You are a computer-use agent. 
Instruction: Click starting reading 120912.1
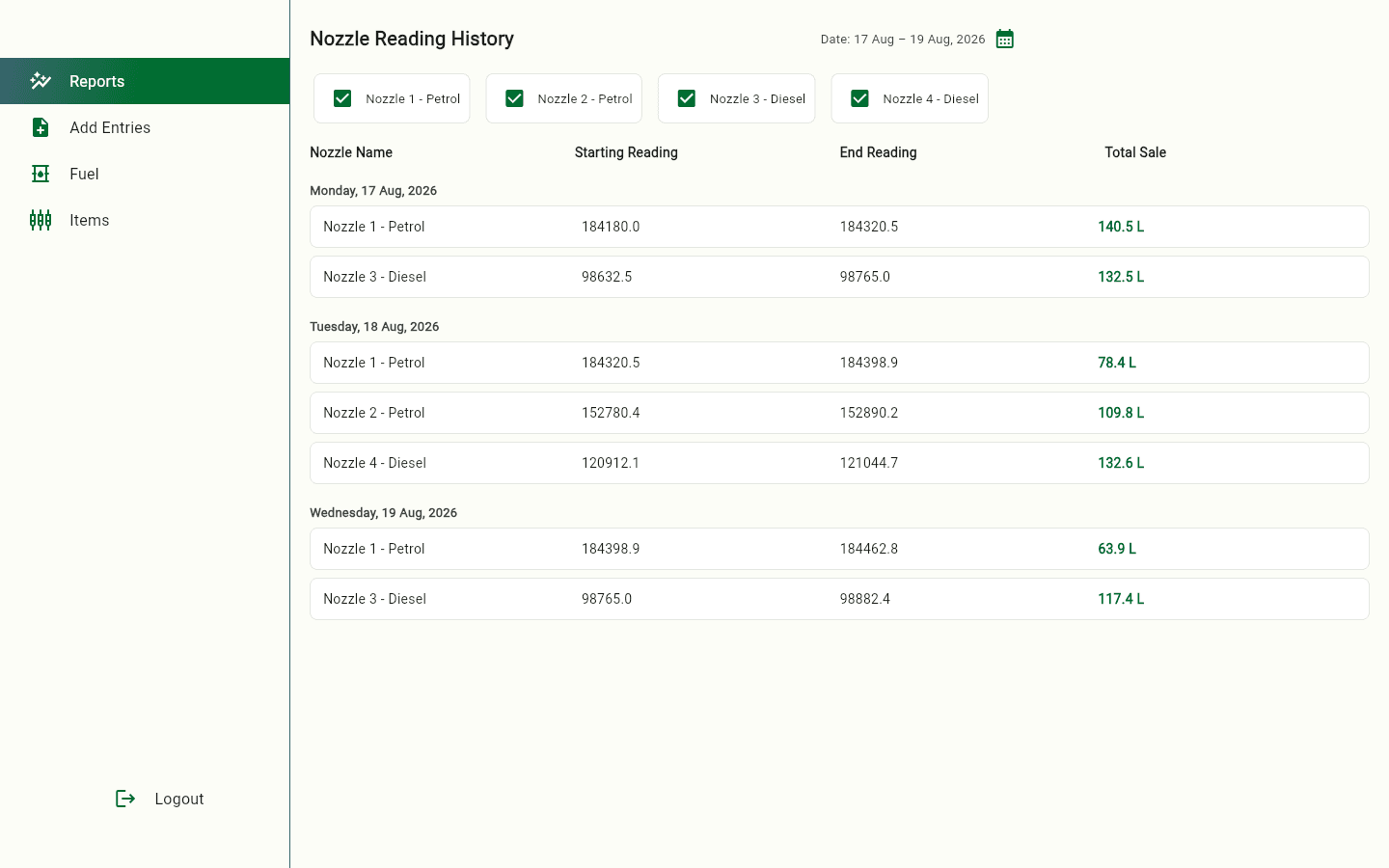tap(611, 463)
